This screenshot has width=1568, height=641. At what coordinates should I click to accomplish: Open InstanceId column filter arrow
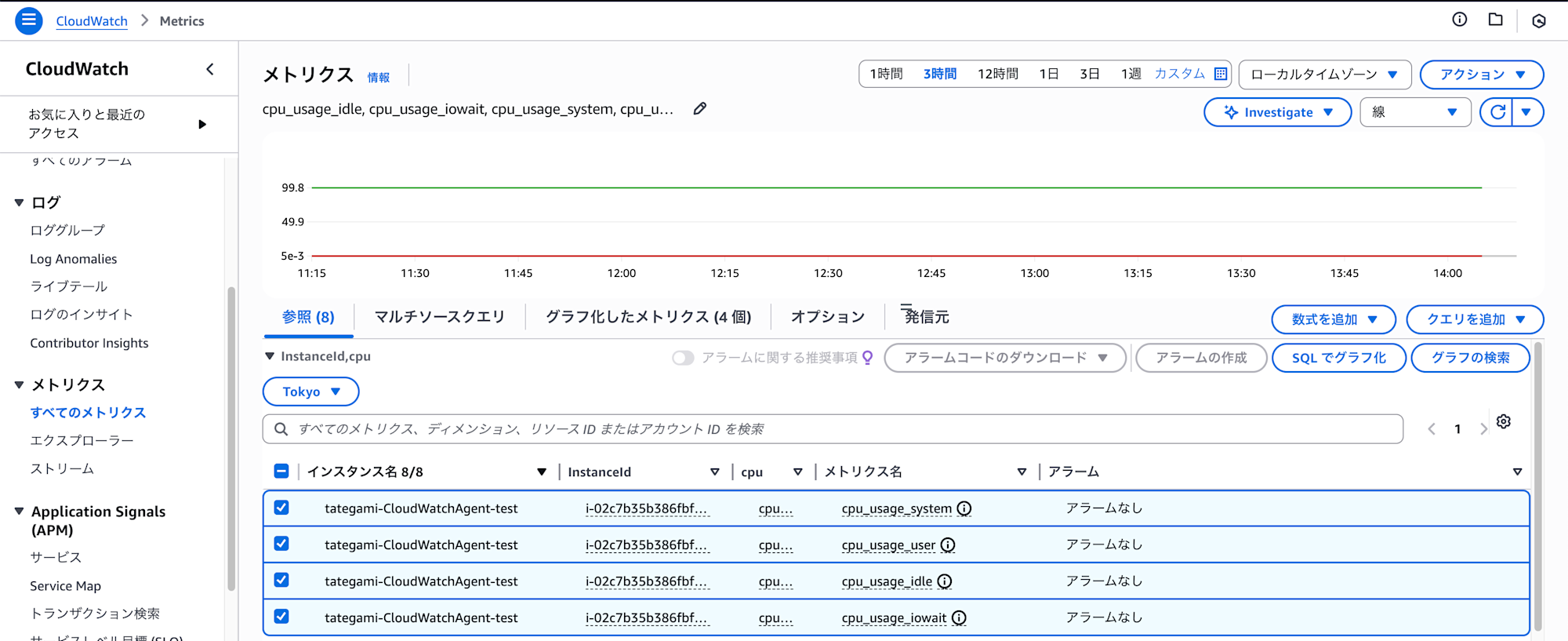714,472
